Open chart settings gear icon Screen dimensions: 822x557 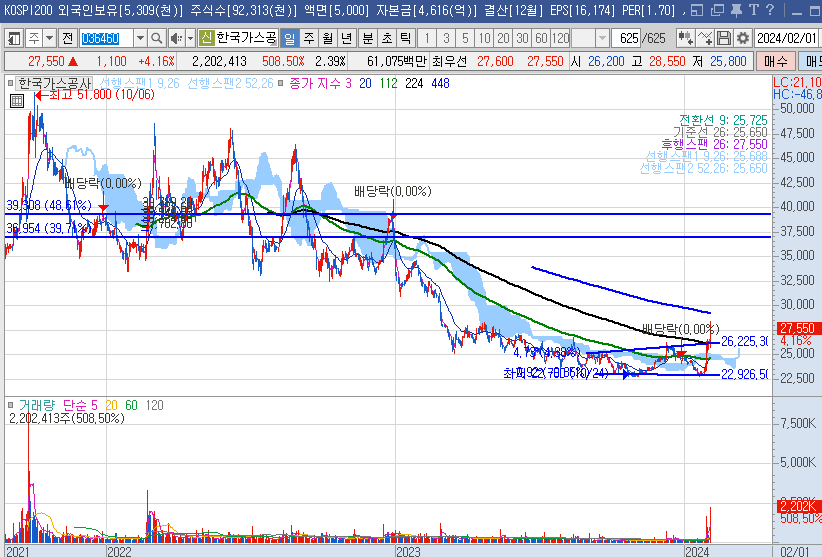742,38
